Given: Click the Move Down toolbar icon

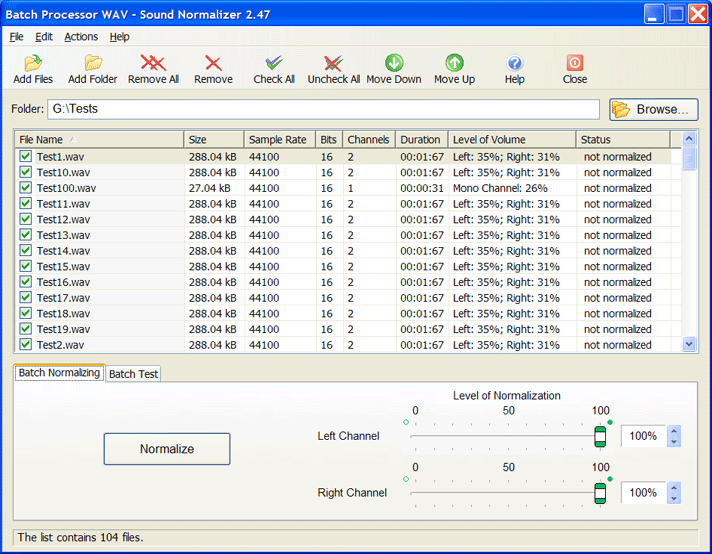Looking at the screenshot, I should (x=394, y=63).
